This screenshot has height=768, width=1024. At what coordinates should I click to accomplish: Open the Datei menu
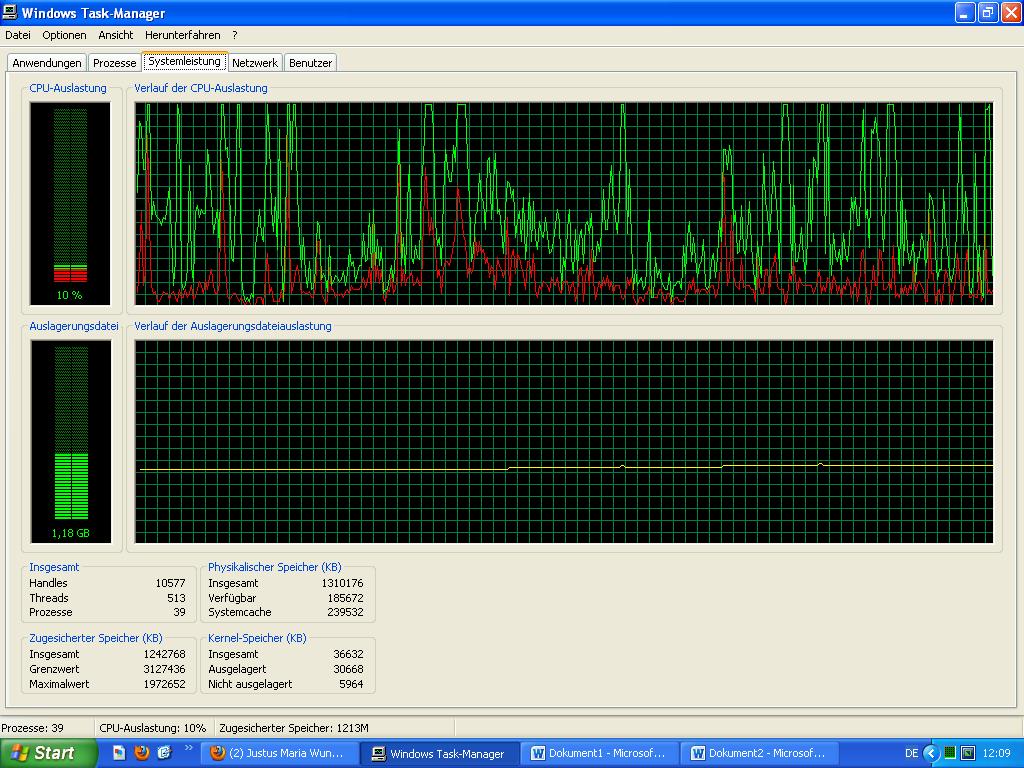(18, 35)
